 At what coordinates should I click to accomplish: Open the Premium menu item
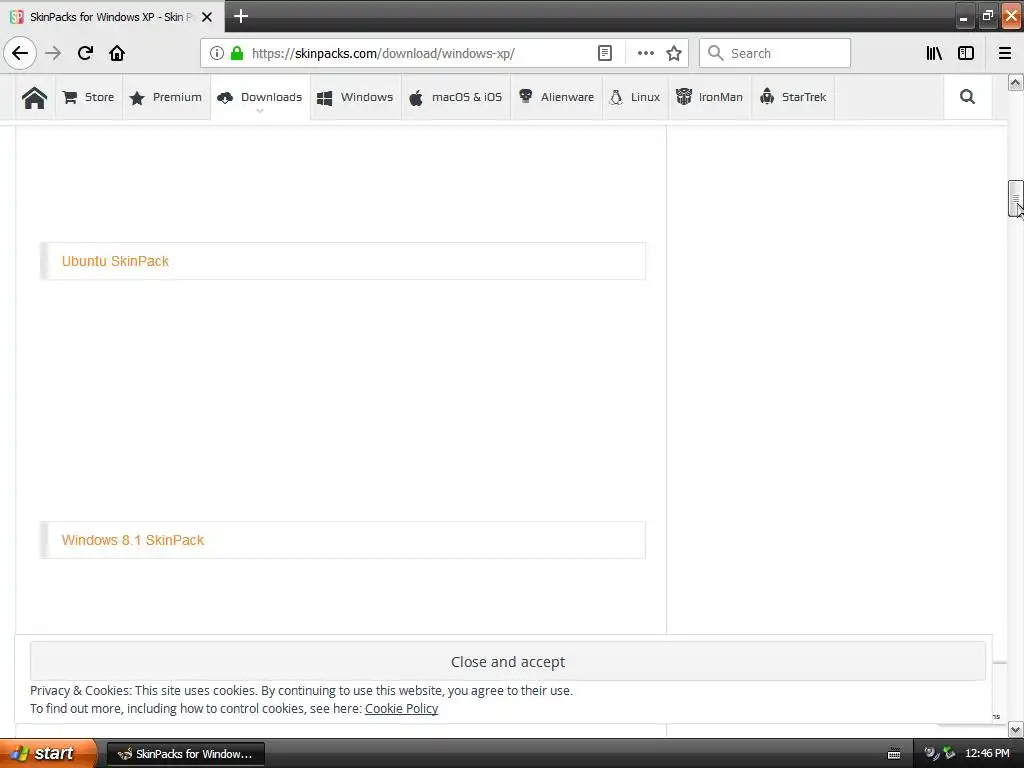(x=166, y=97)
